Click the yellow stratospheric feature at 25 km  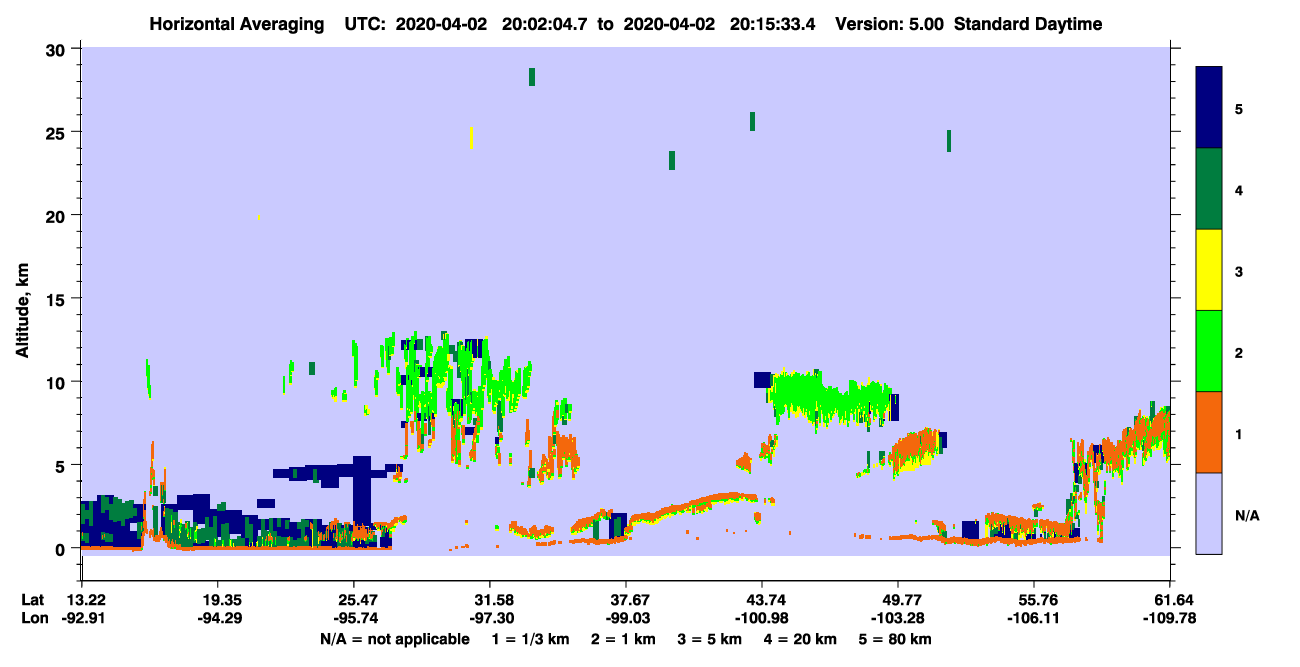[471, 138]
